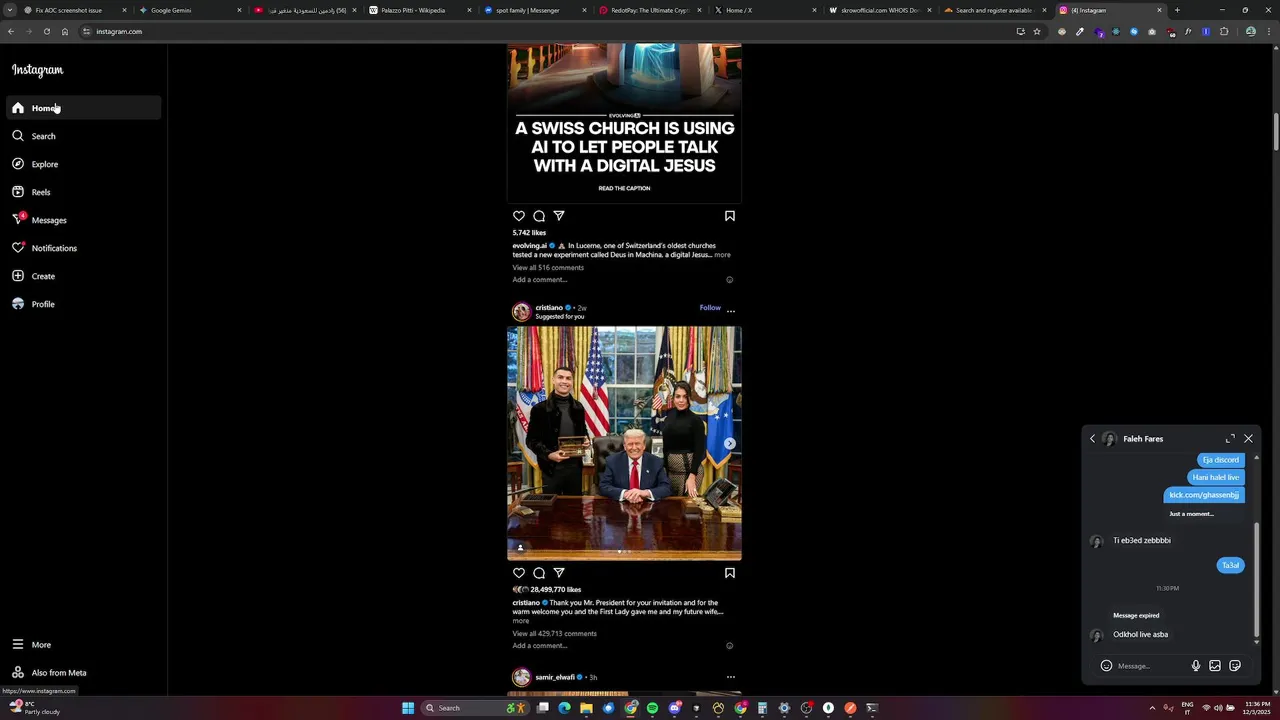Screen dimensions: 1280x720
Task: Comment on the evolving.ai post
Action: [x=539, y=216]
